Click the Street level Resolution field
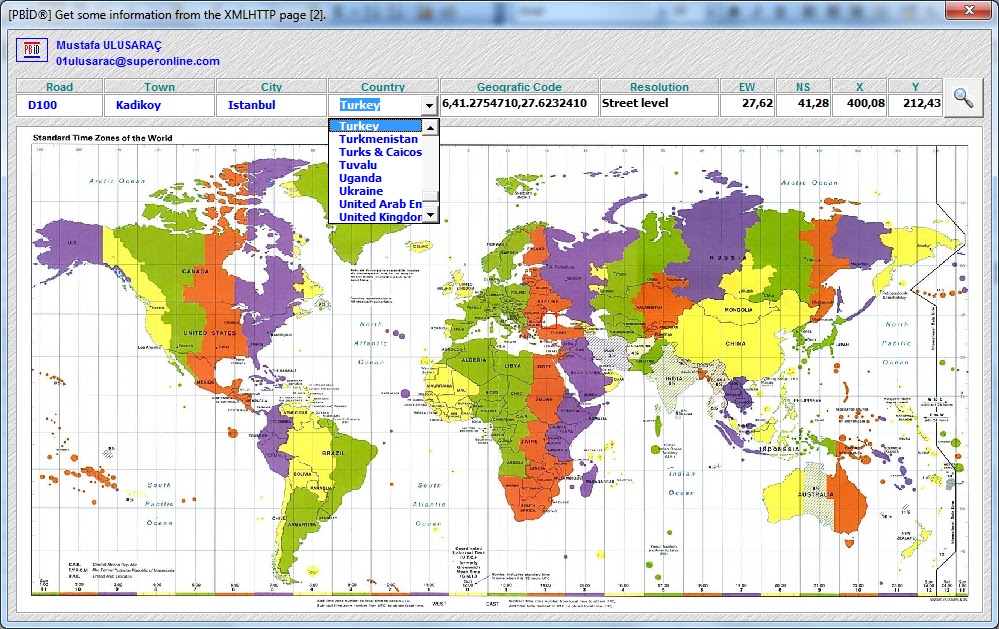Screen dimensions: 999x629 coord(656,104)
